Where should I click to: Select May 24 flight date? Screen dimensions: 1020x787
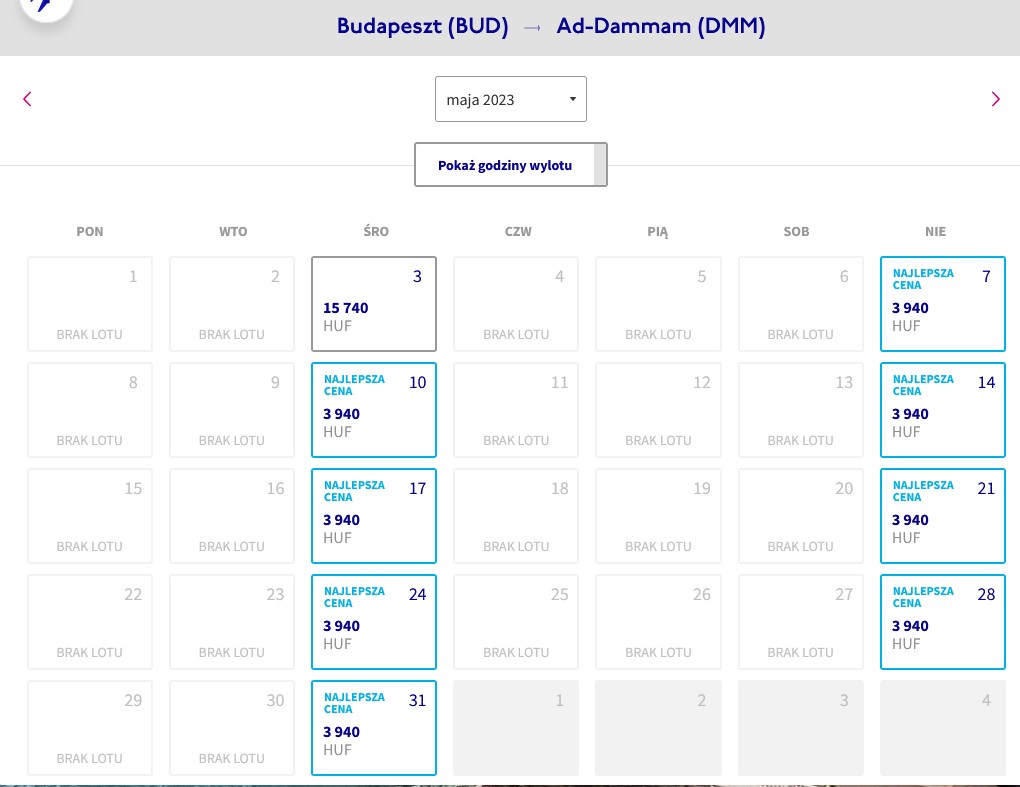(374, 622)
